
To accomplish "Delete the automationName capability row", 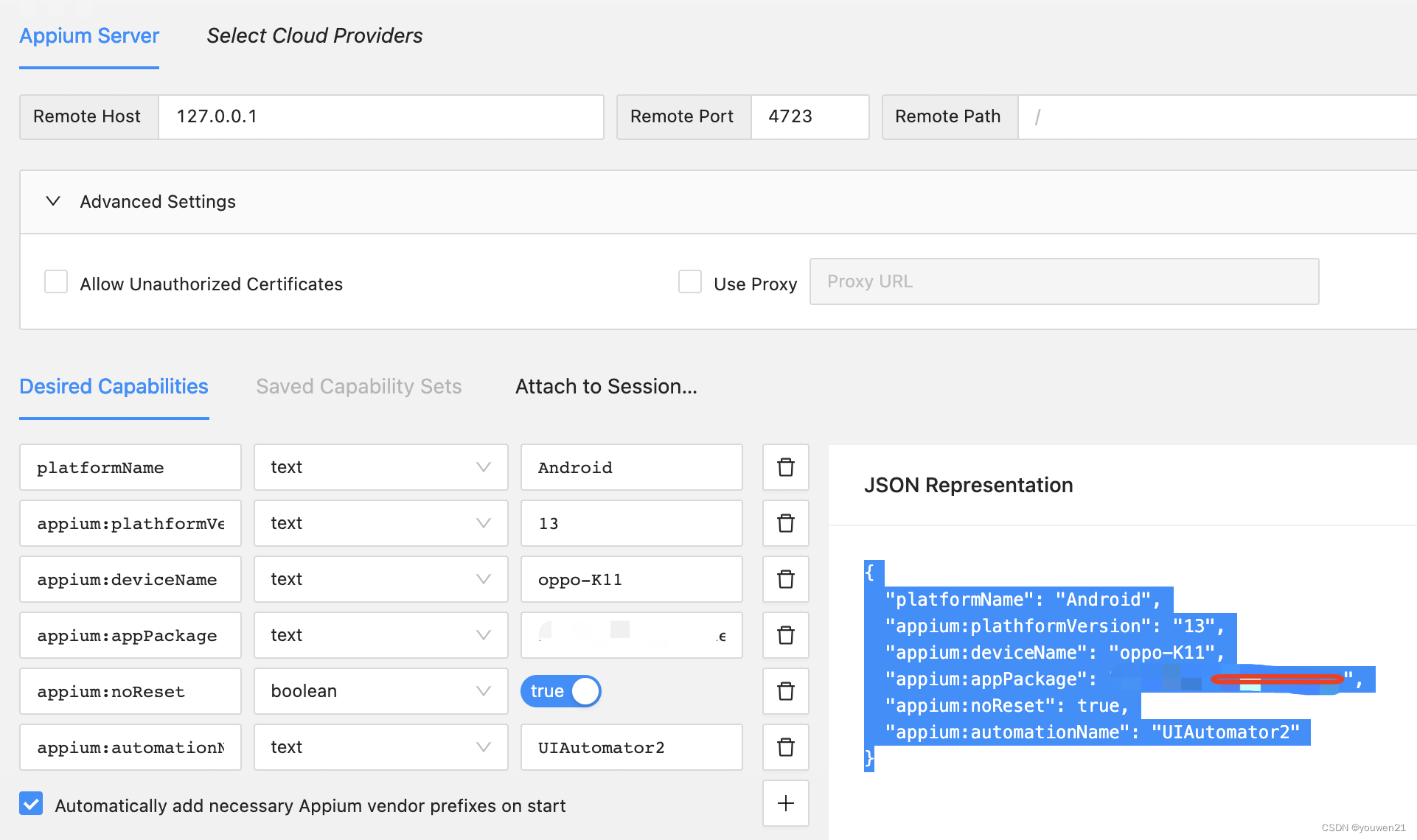I will click(x=785, y=747).
